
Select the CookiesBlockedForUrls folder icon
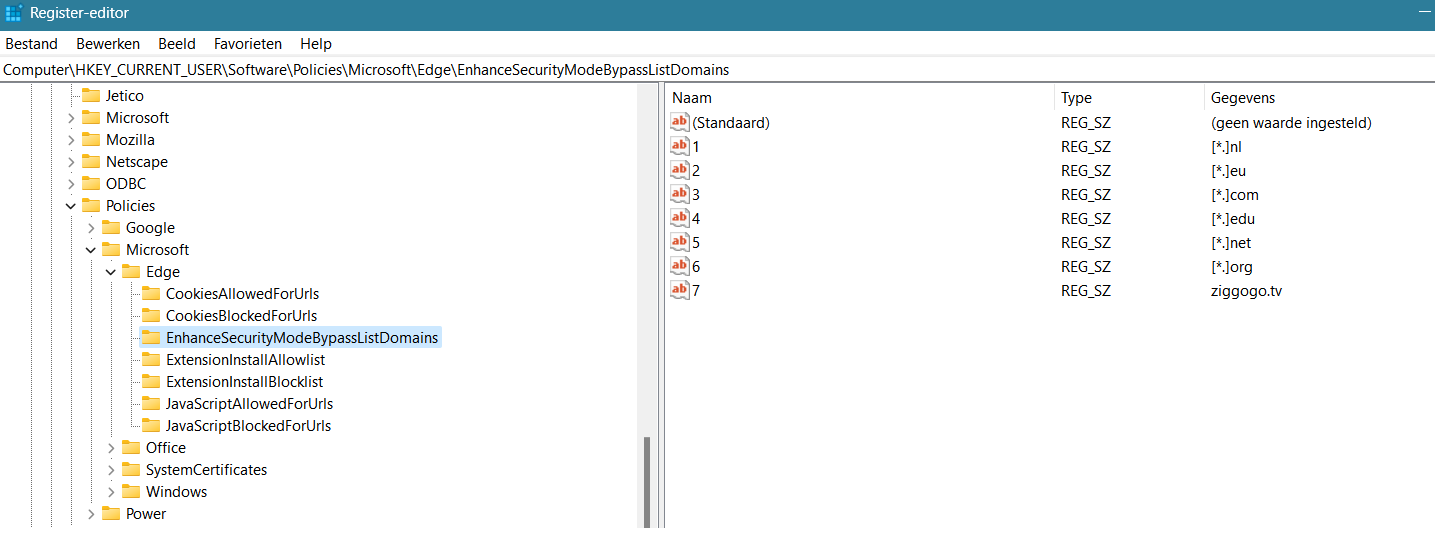coord(151,316)
